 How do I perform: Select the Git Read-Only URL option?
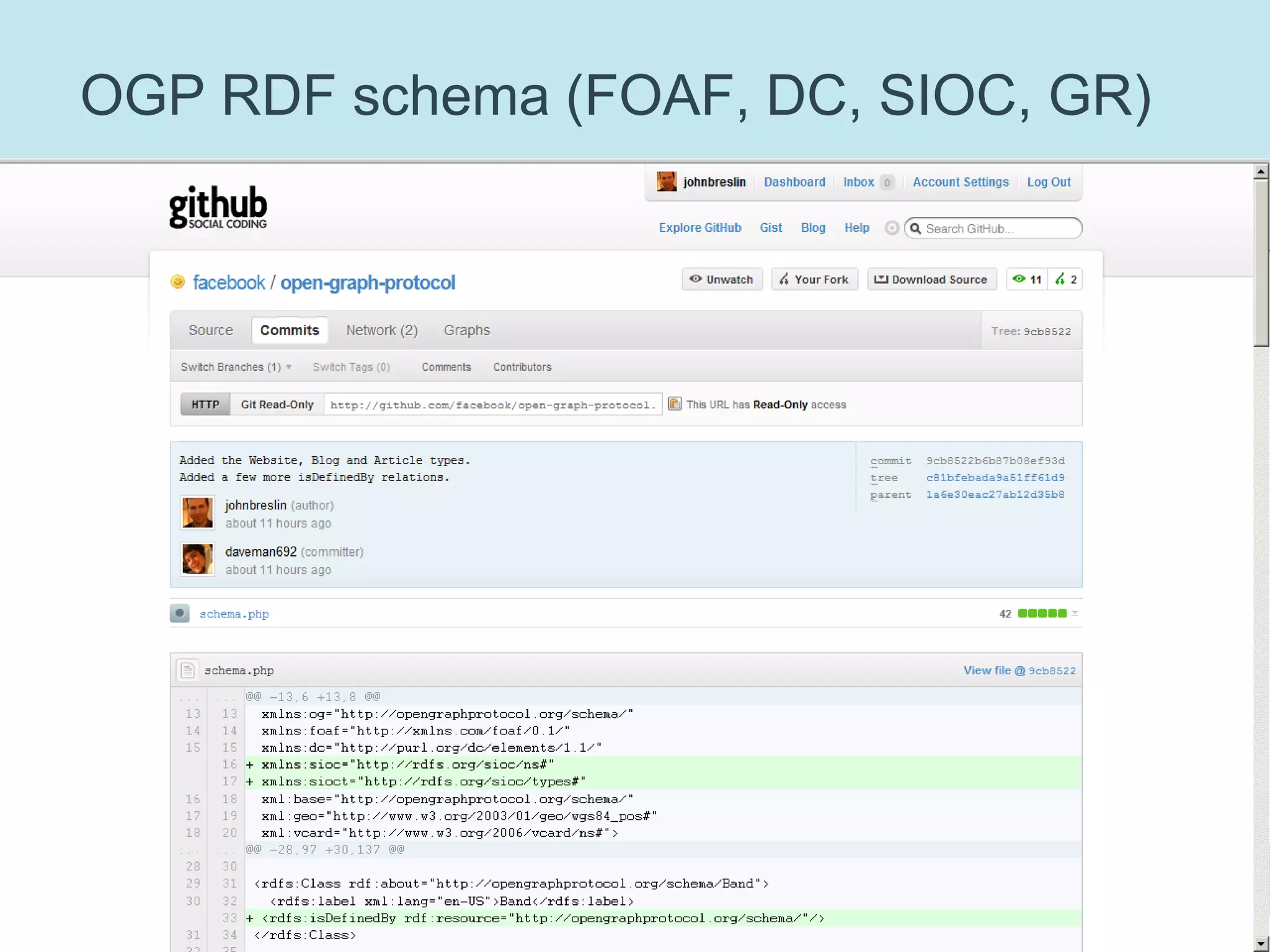point(277,405)
